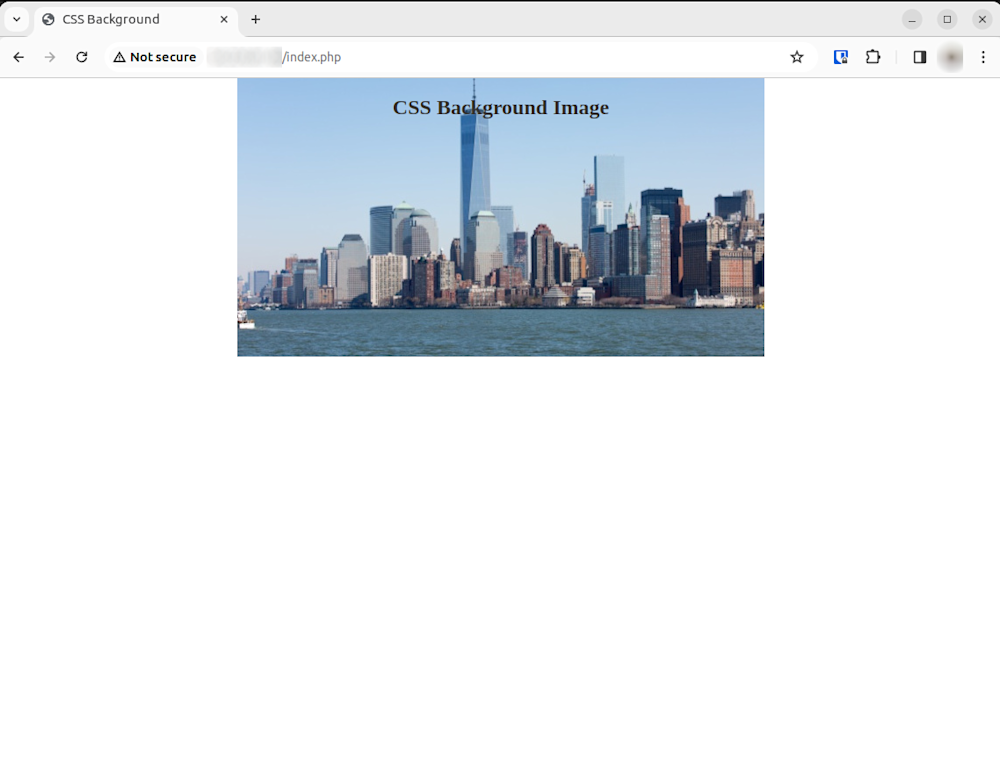Screen dimensions: 1000x781
Task: Click the browser back arrow
Action: point(18,57)
